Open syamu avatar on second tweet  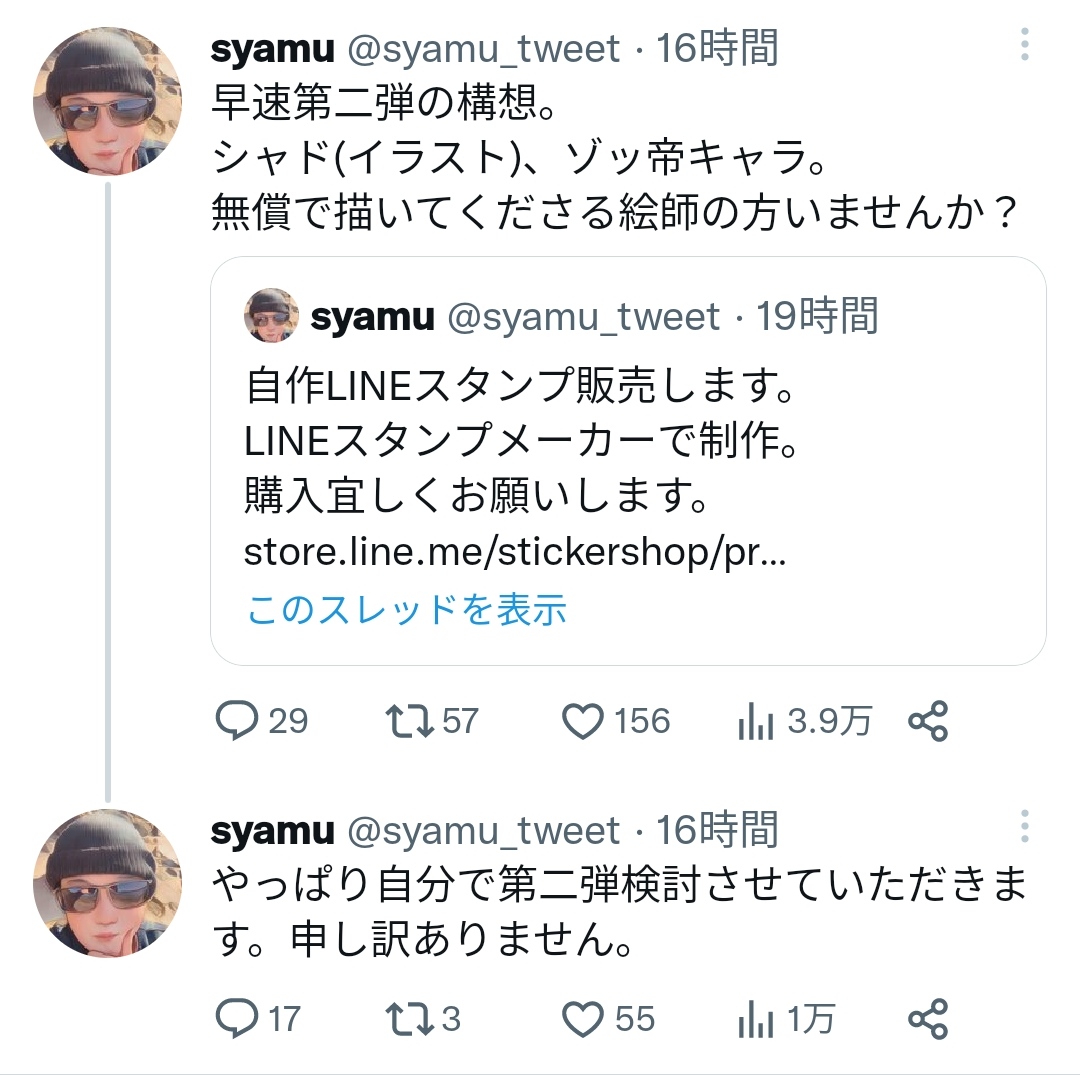point(107,884)
